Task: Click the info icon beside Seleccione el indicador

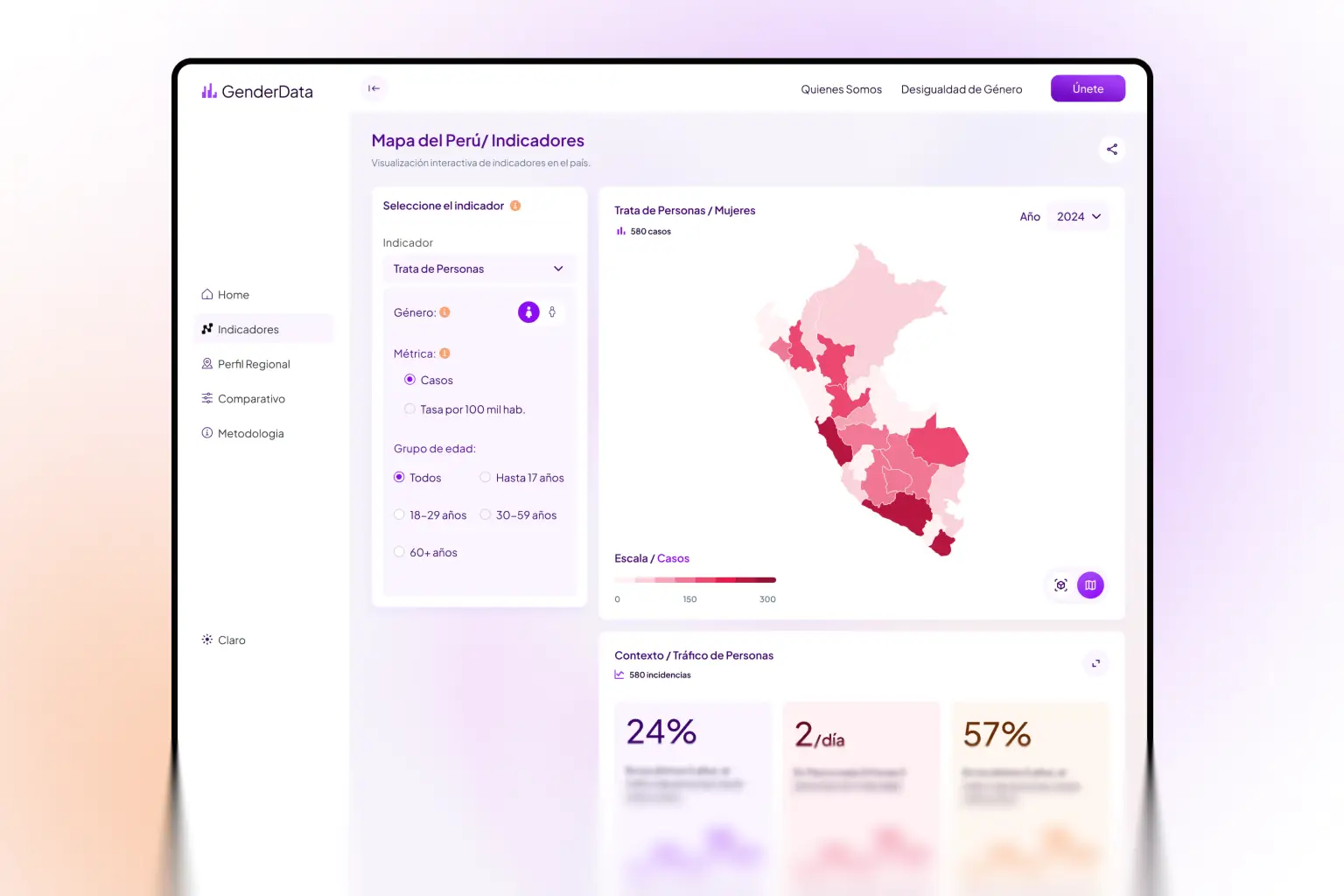Action: tap(515, 206)
